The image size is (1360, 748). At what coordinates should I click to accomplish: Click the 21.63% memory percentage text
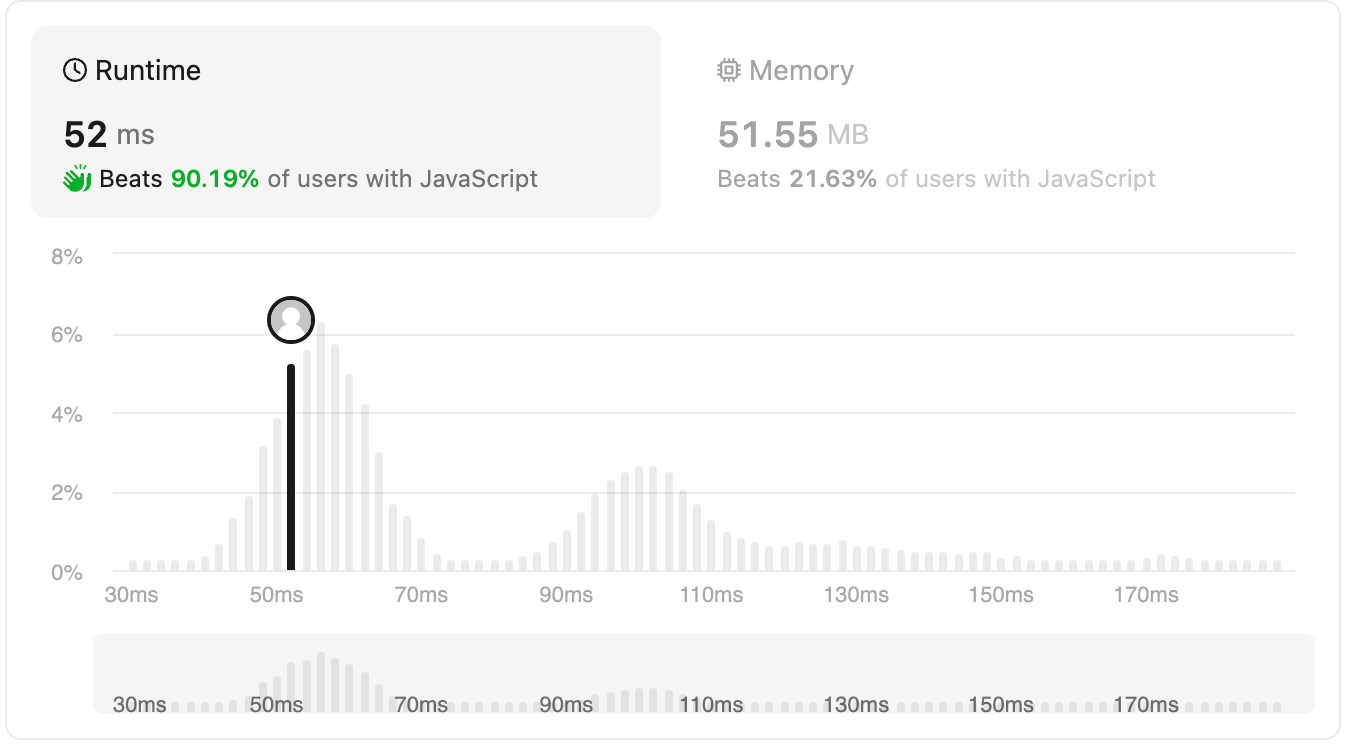833,179
